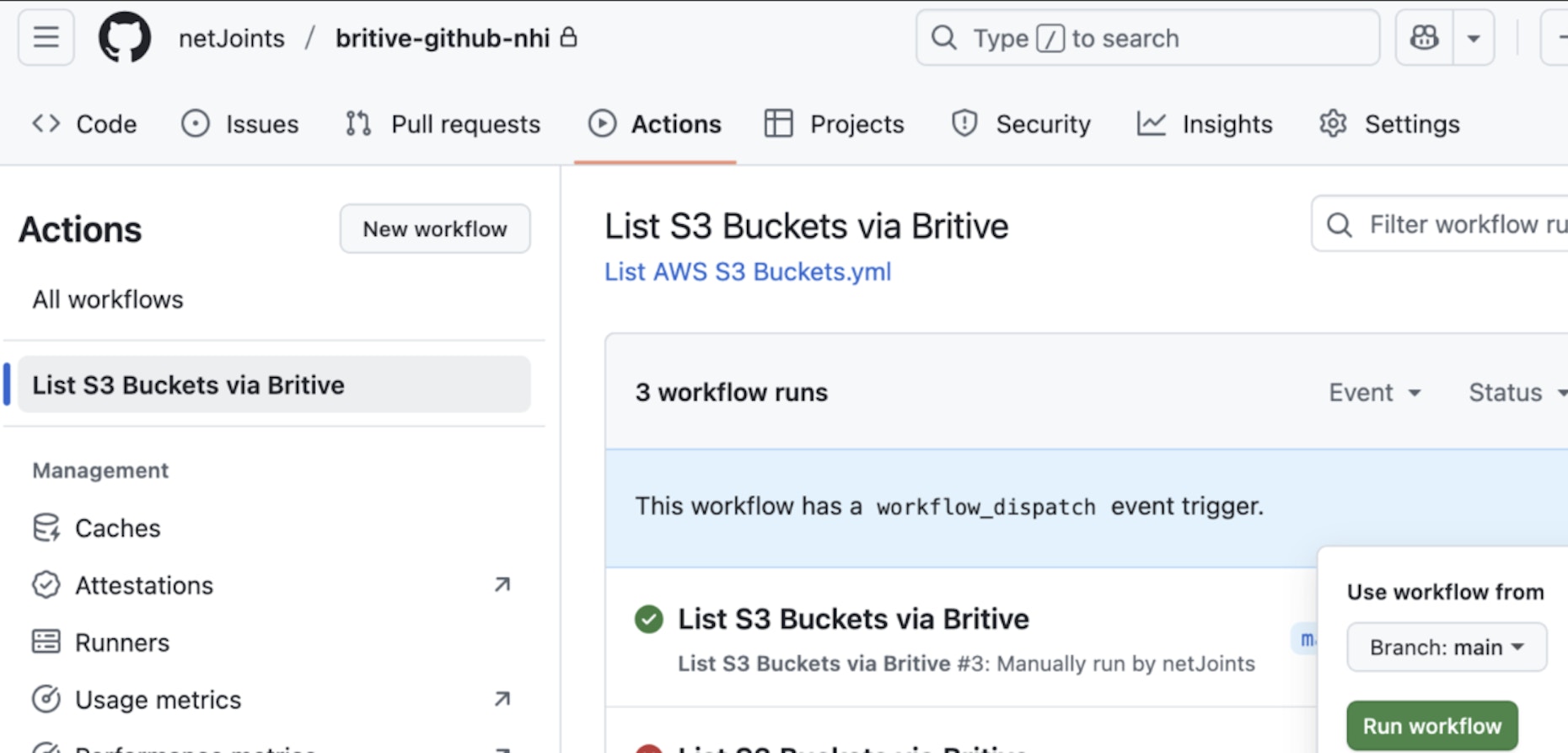Open the Security tab
Screen dimensions: 1568x753
[x=1020, y=124]
